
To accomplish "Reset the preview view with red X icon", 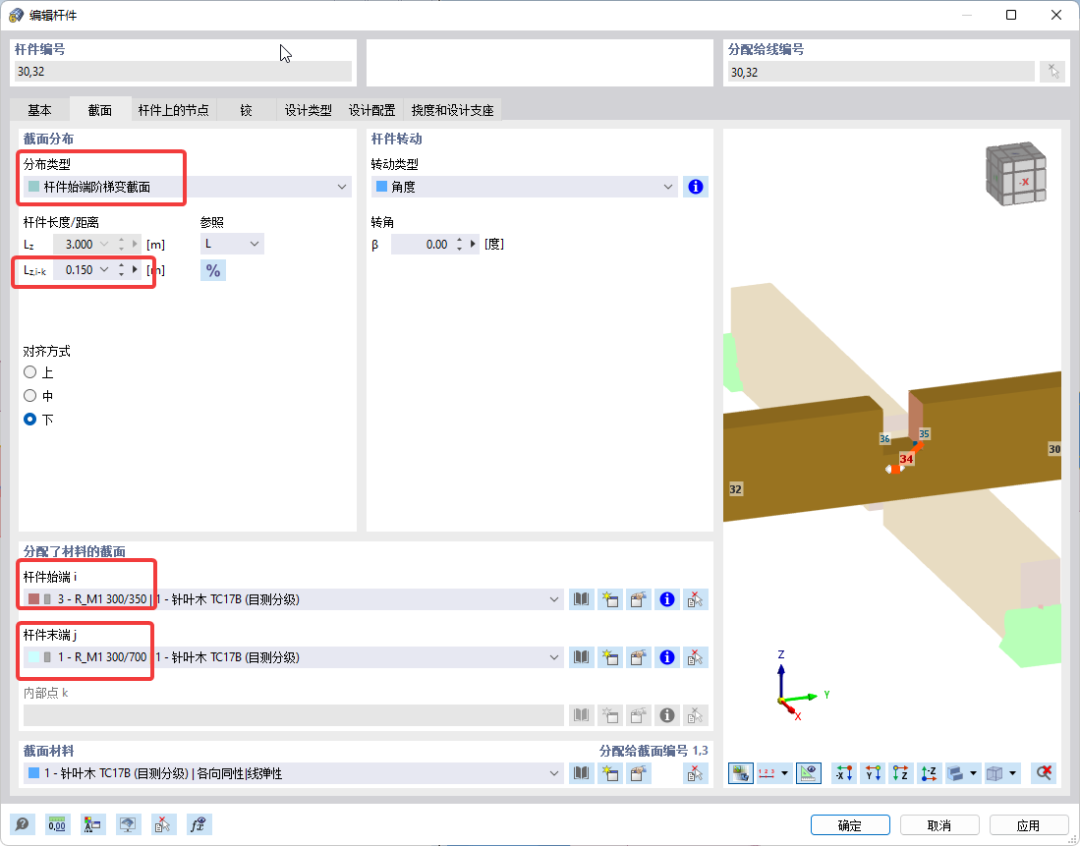I will [x=1043, y=773].
